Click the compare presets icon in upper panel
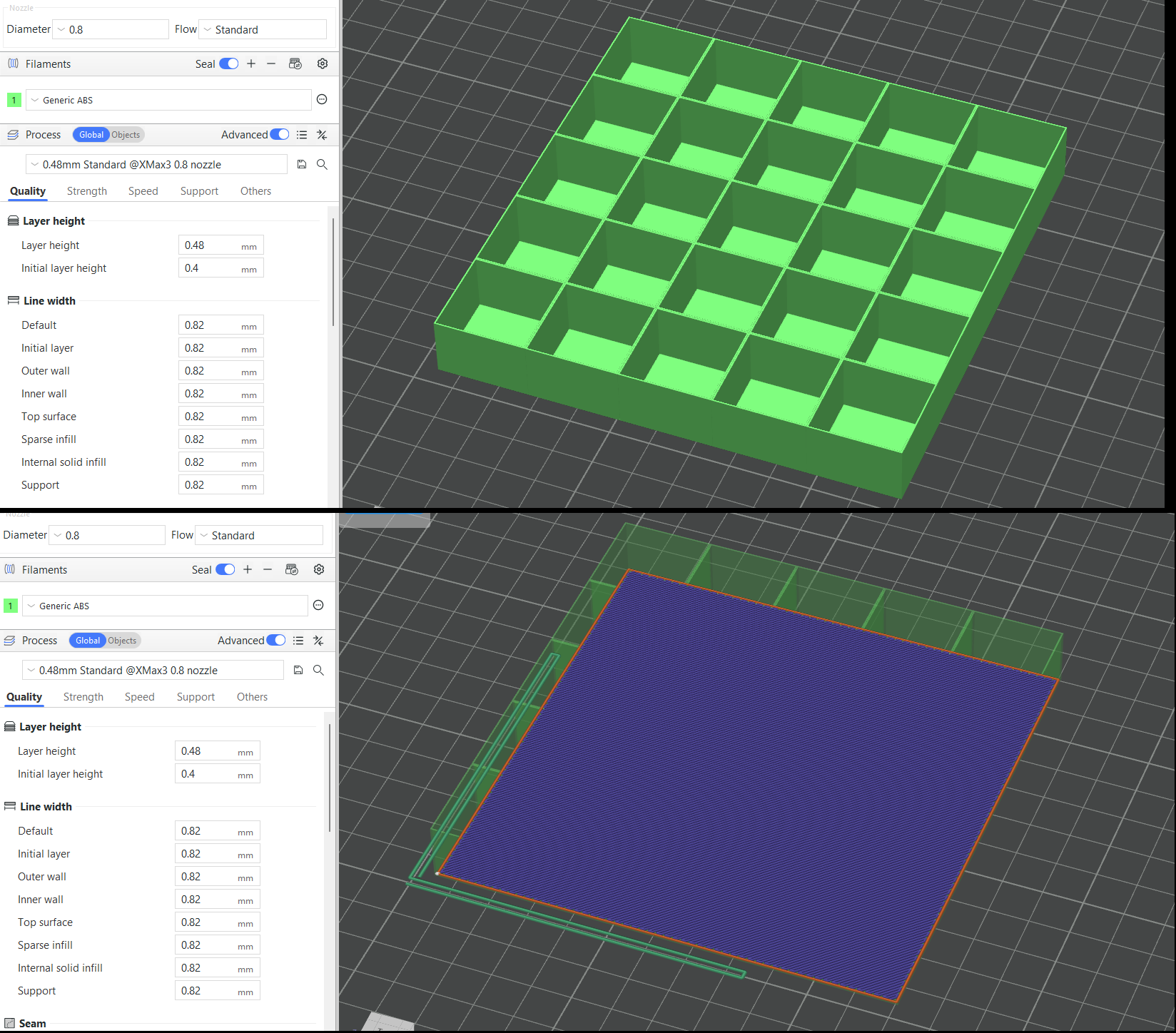The height and width of the screenshot is (1033, 1176). pos(322,135)
